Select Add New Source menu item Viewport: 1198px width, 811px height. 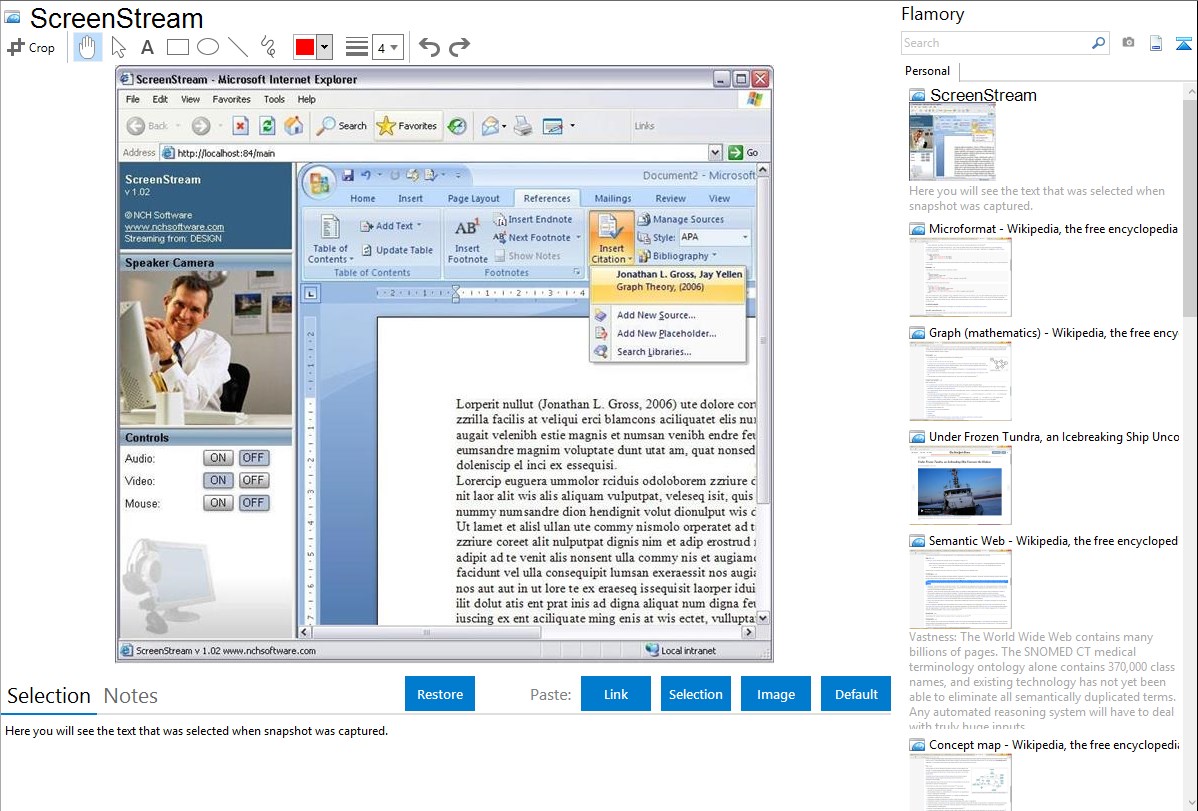(x=656, y=315)
